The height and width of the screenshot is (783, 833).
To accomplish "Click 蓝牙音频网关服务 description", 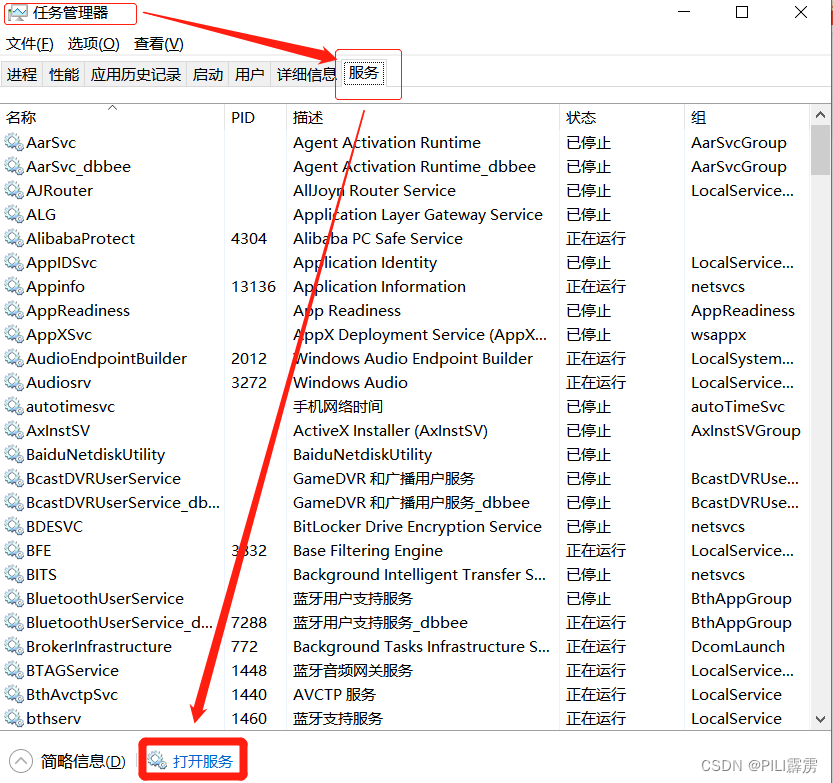I will (x=353, y=670).
